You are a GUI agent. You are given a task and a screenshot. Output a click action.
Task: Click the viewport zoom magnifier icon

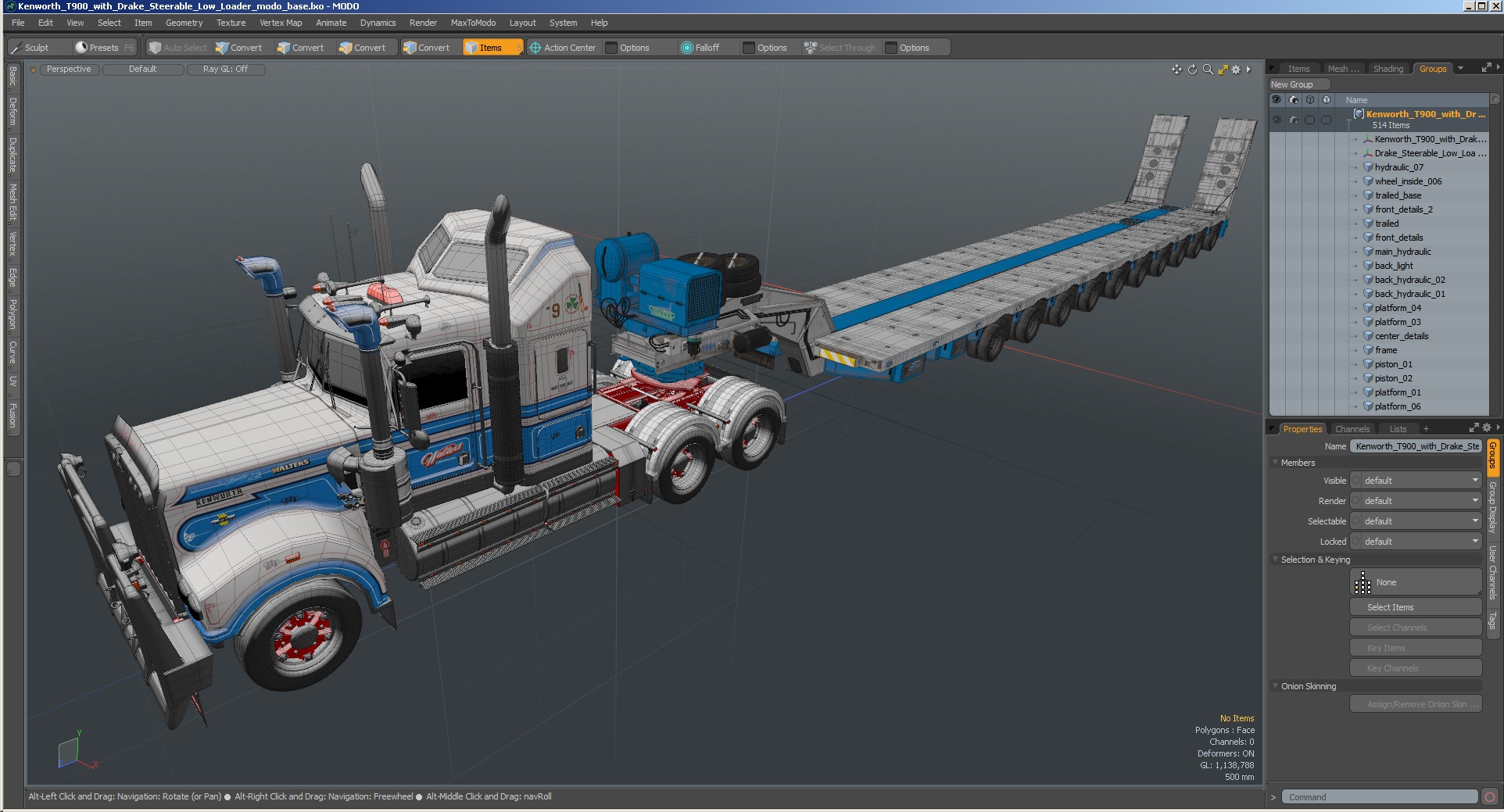pyautogui.click(x=1208, y=70)
